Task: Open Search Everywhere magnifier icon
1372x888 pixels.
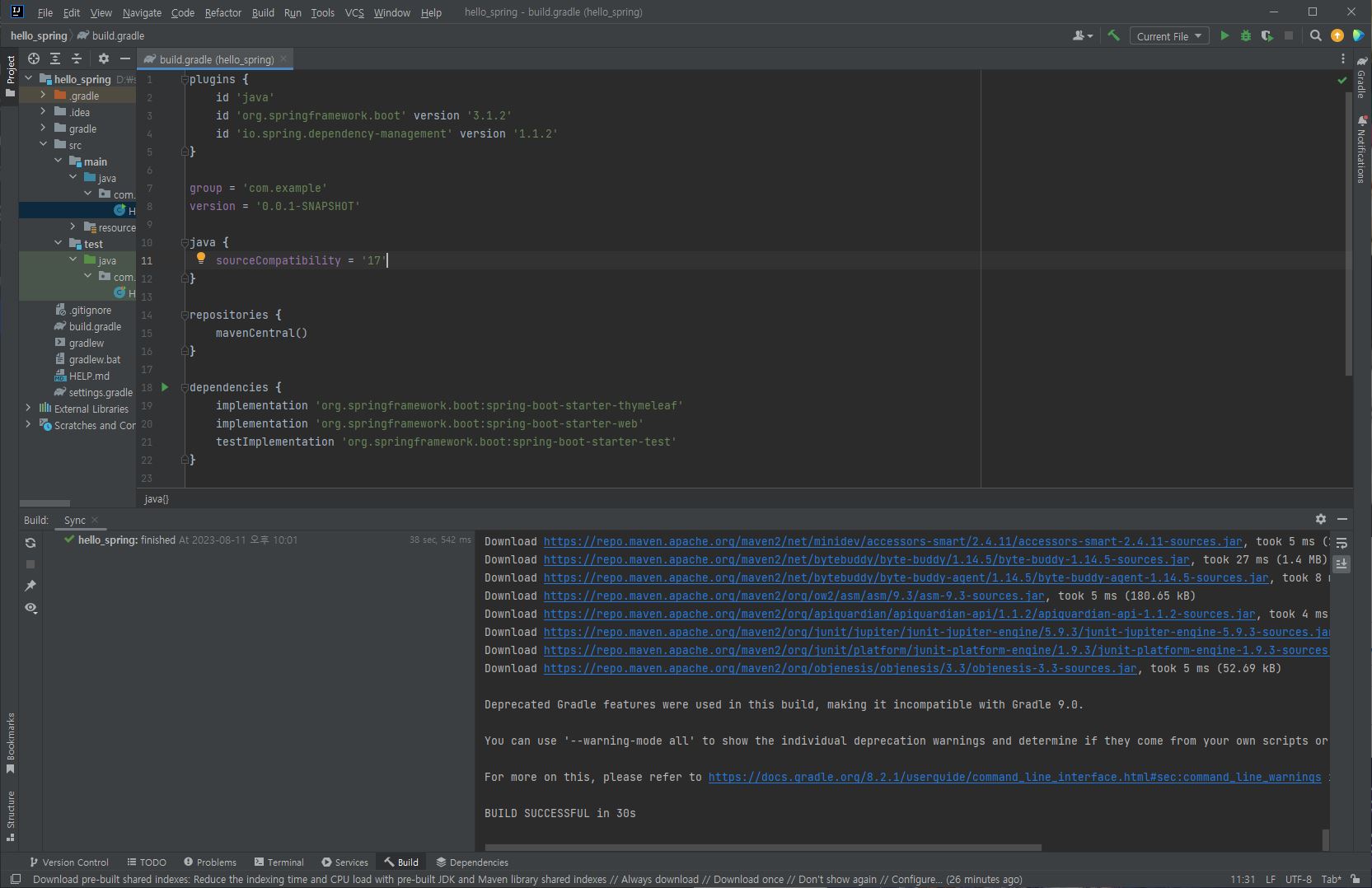Action: pos(1315,35)
